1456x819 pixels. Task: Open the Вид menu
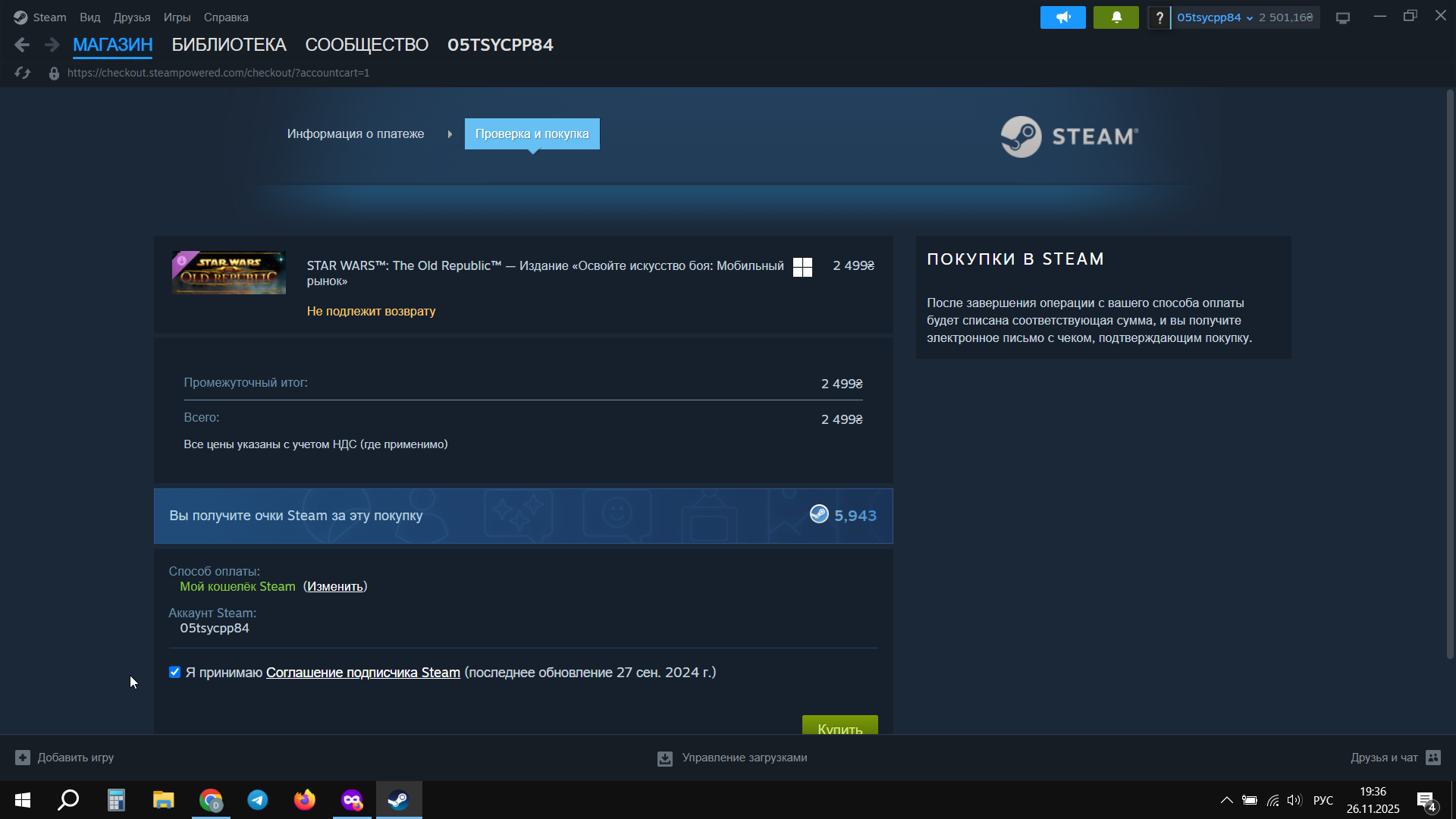point(89,17)
